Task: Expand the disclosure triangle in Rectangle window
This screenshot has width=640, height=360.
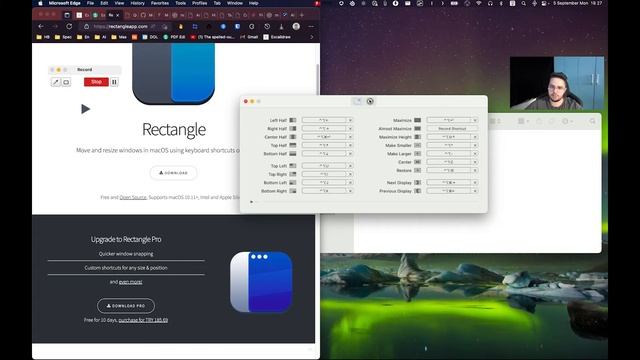Action: click(251, 202)
